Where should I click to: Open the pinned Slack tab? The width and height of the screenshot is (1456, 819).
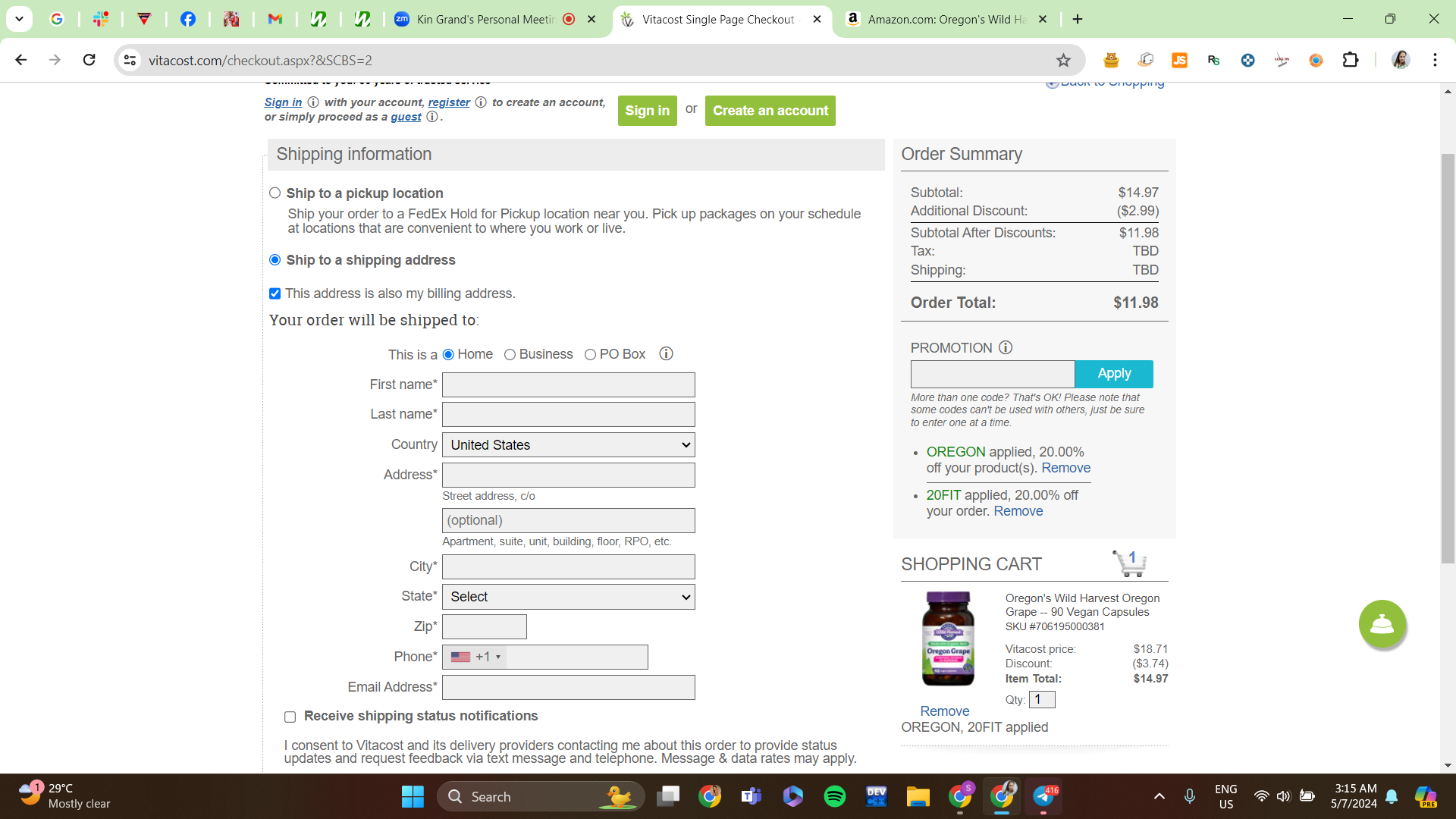pyautogui.click(x=100, y=19)
